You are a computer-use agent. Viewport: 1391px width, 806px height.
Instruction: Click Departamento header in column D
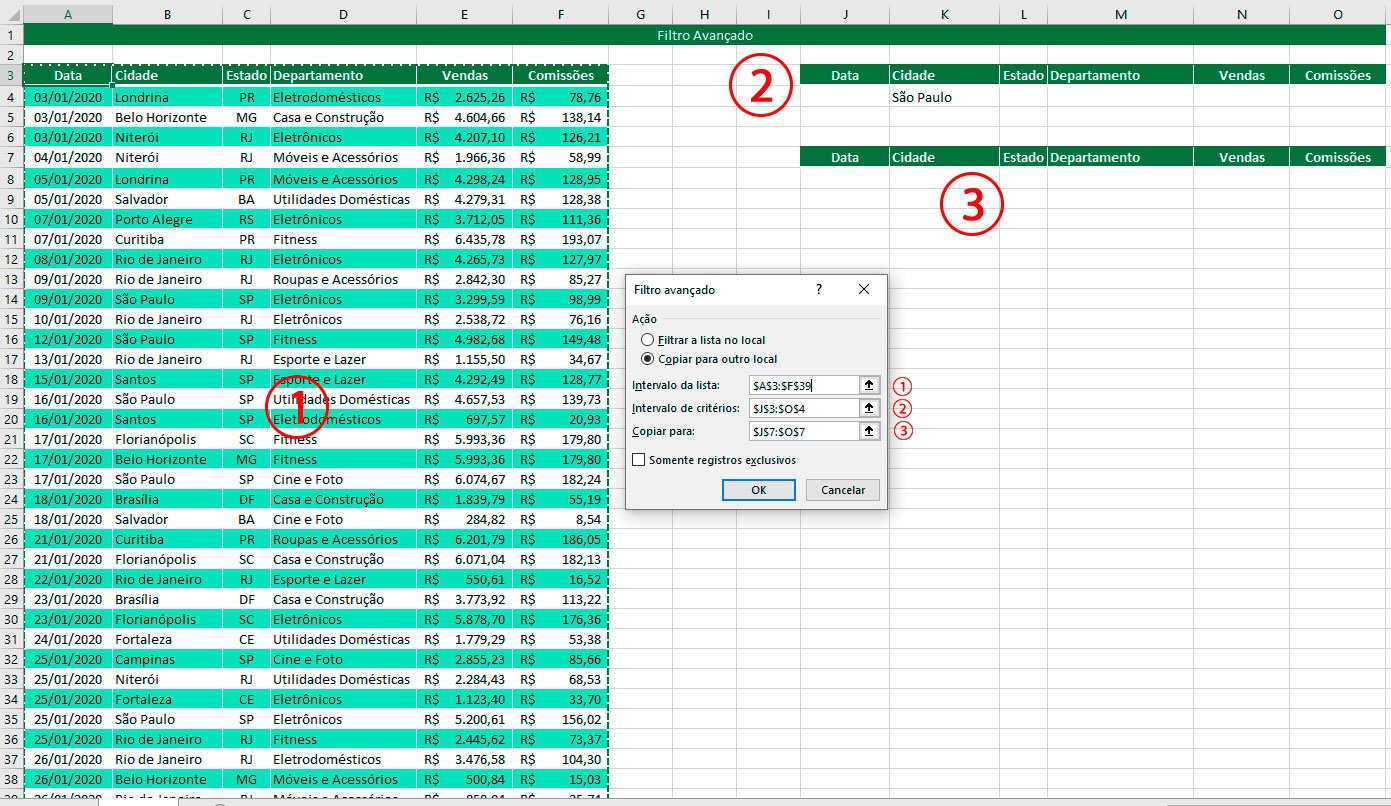tap(343, 75)
